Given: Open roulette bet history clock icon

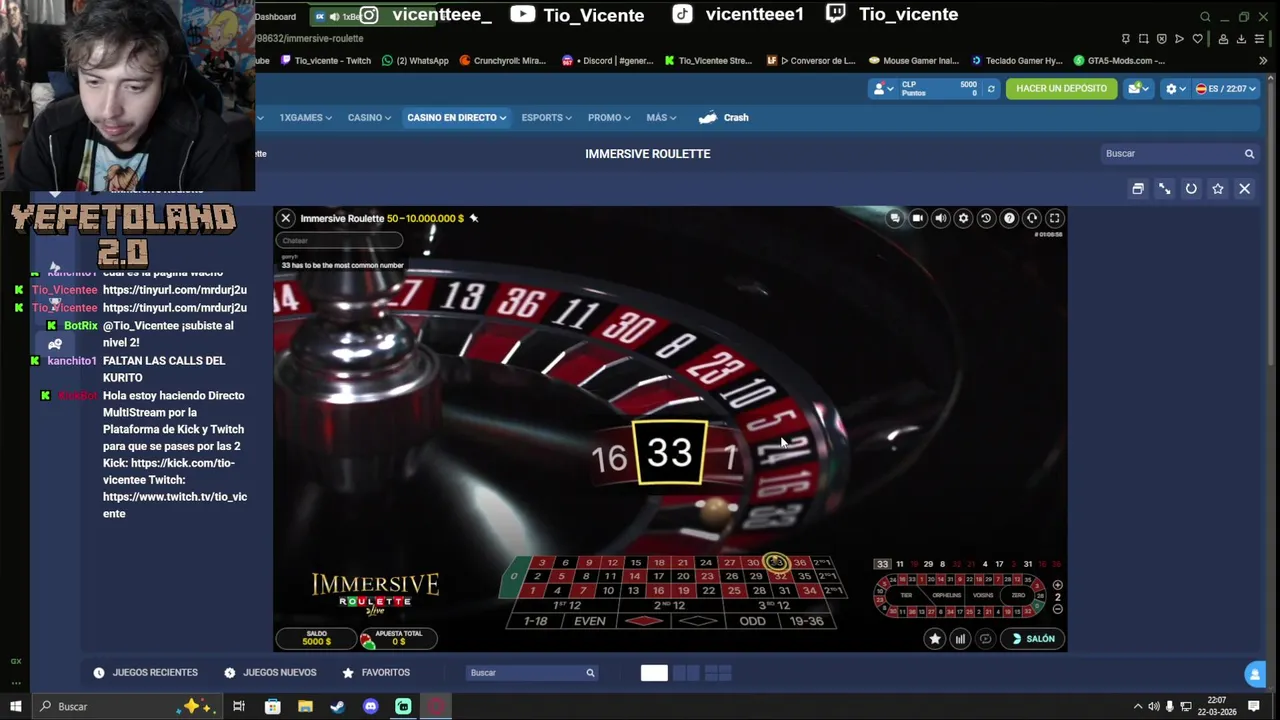Looking at the screenshot, I should tap(986, 218).
